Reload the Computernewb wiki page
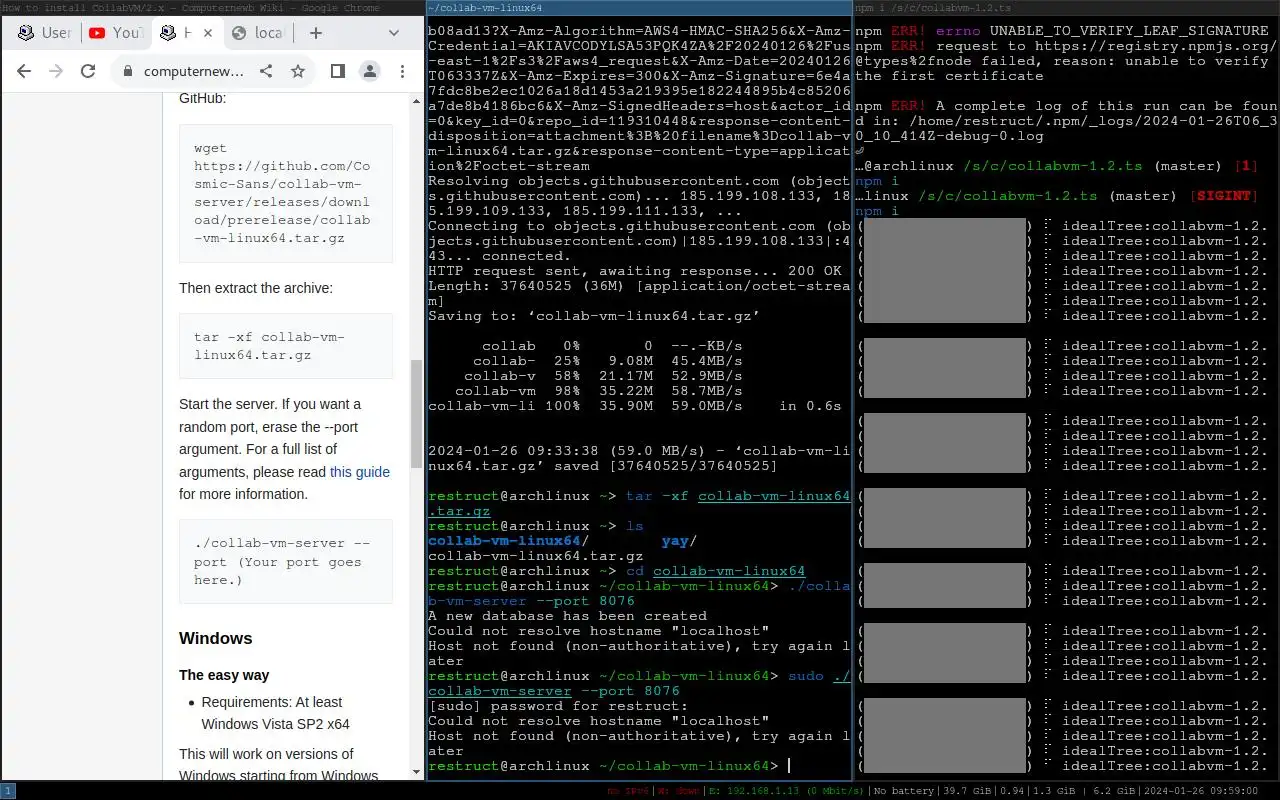Viewport: 1280px width, 800px height. coord(88,71)
